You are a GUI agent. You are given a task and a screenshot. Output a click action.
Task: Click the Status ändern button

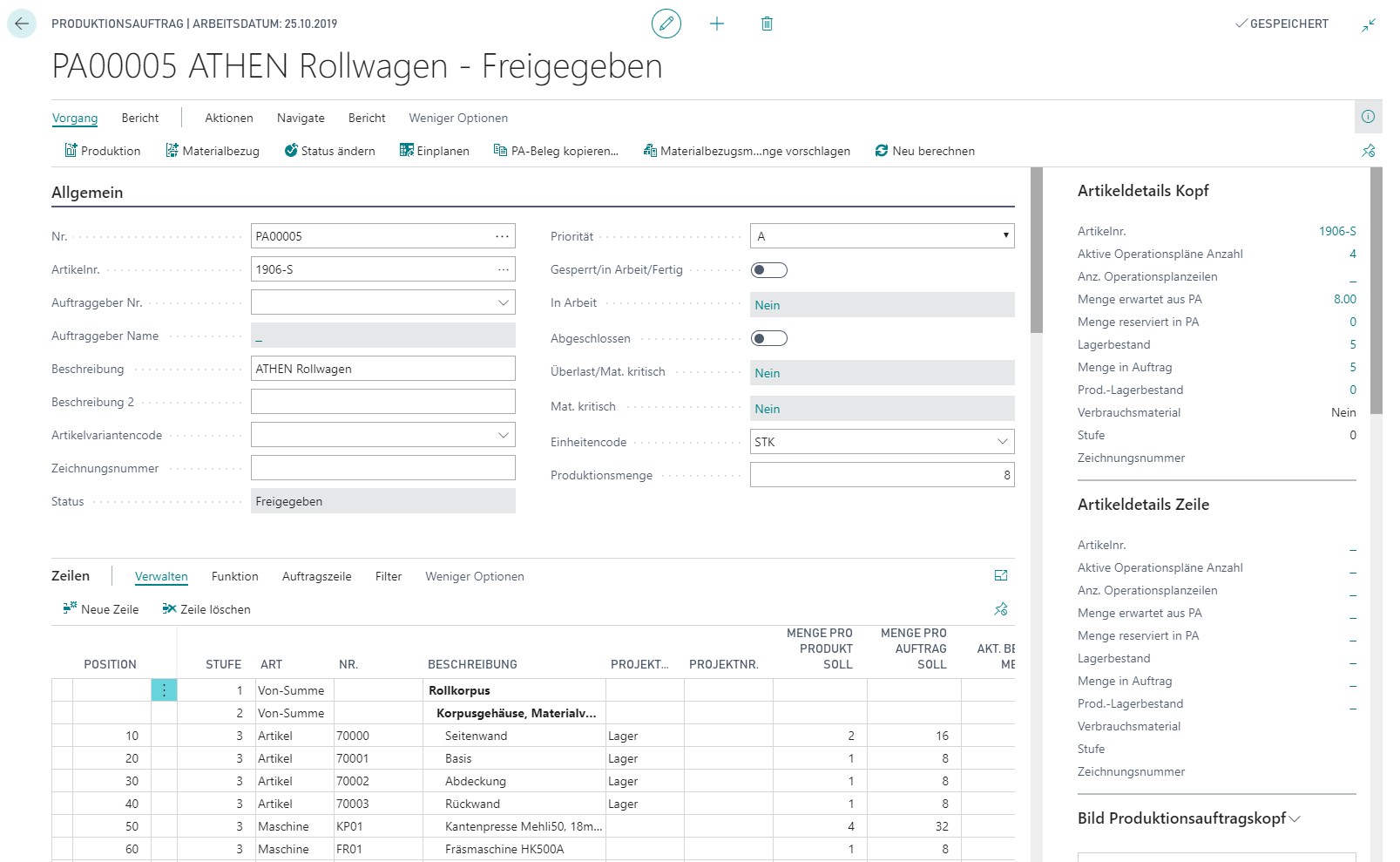pyautogui.click(x=329, y=151)
